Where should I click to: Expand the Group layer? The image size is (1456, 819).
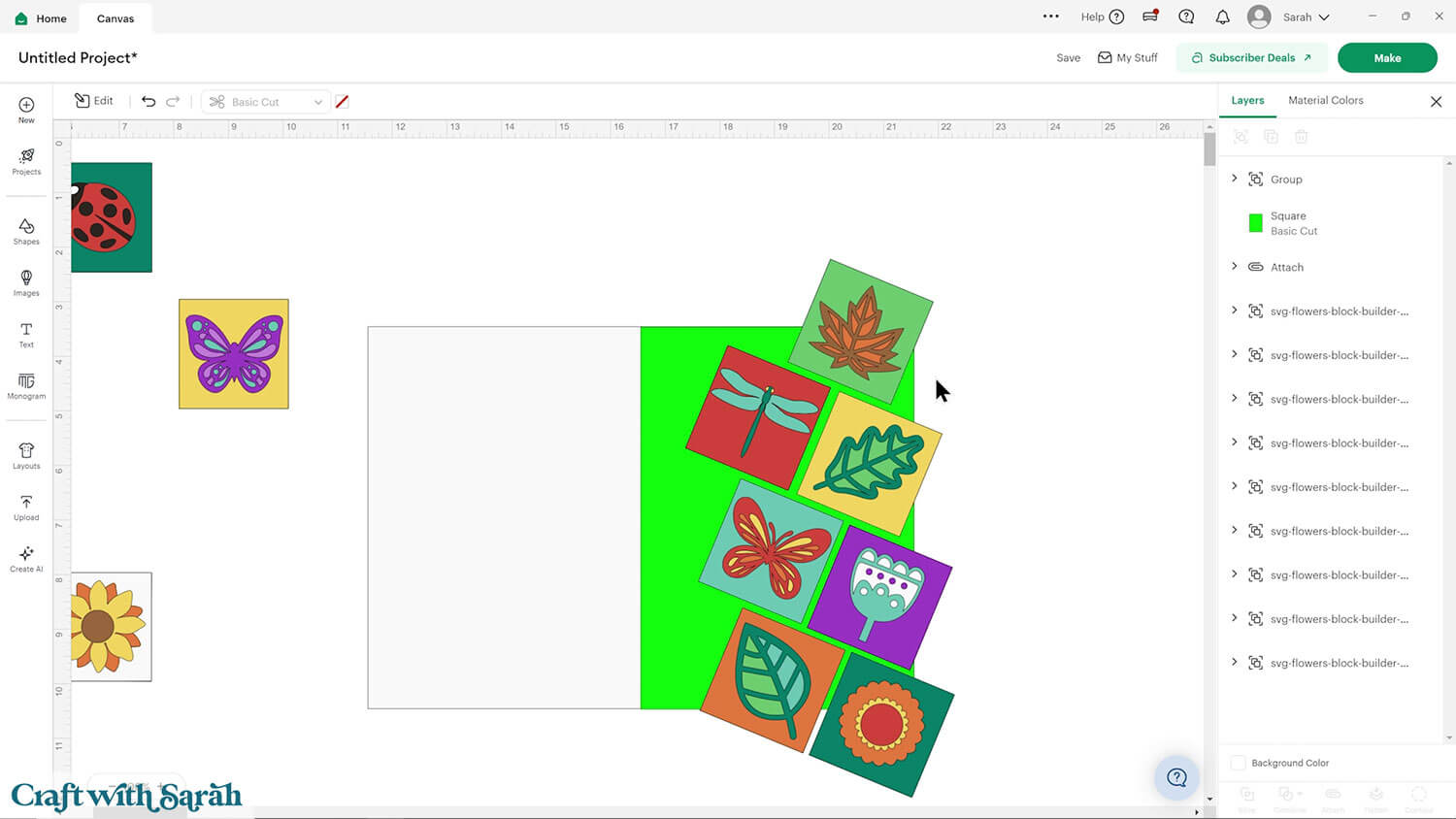coord(1235,179)
